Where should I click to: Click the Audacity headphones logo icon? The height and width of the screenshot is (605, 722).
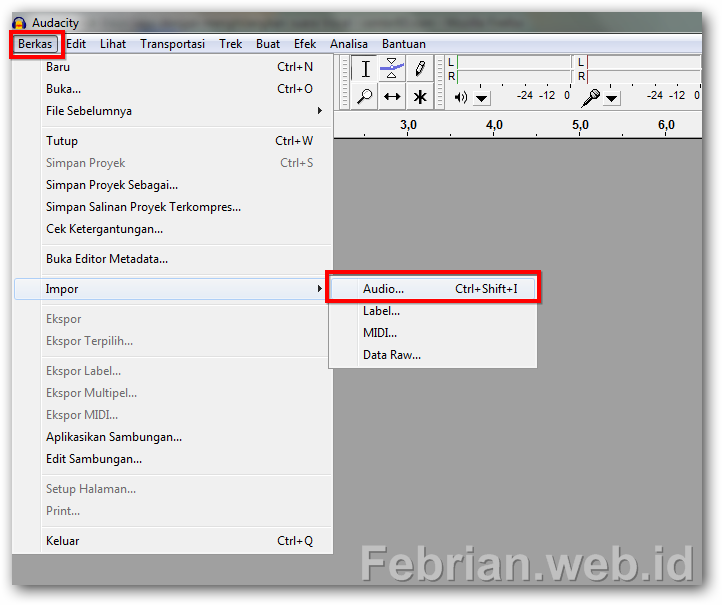tap(19, 23)
